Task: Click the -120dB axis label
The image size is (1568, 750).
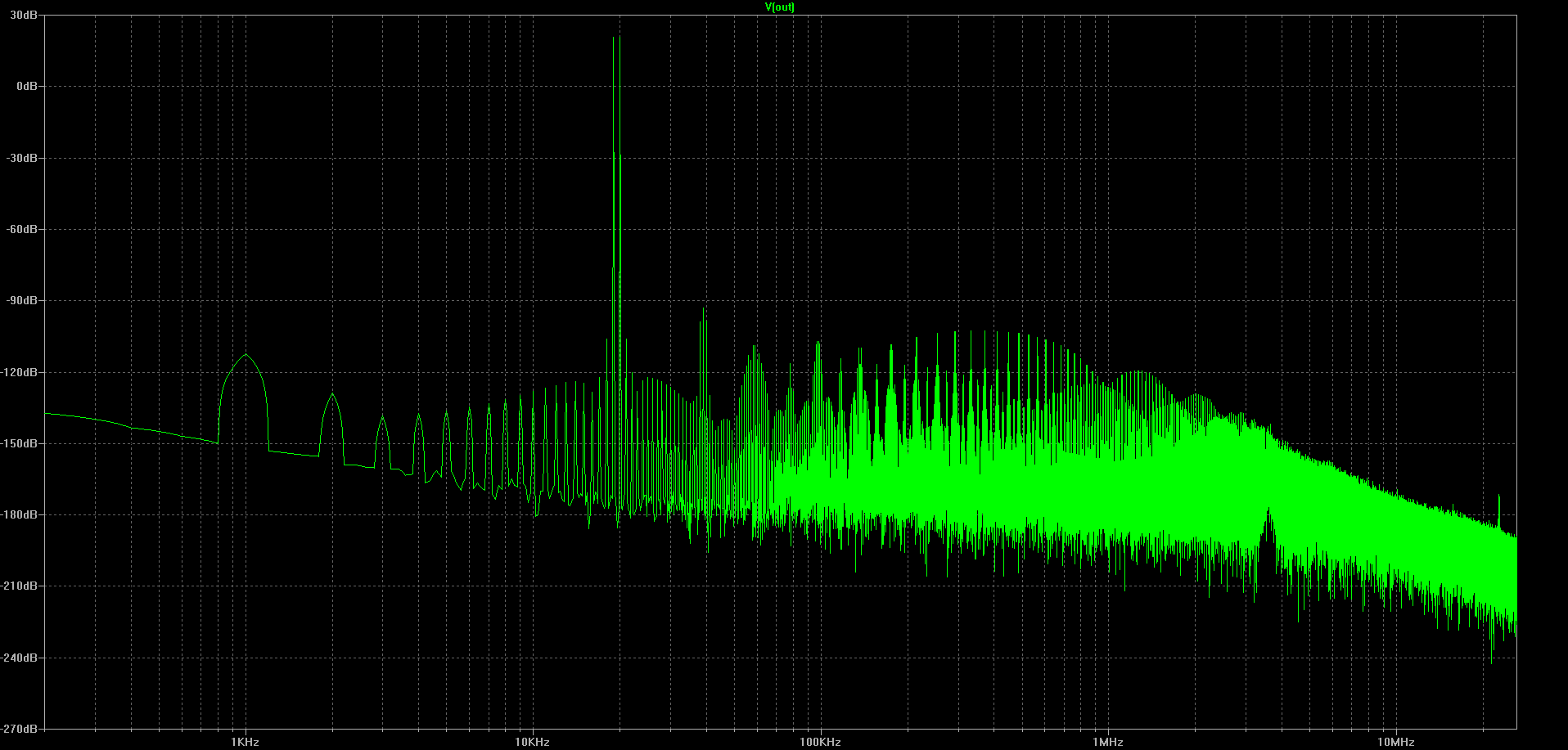Action: pos(20,372)
